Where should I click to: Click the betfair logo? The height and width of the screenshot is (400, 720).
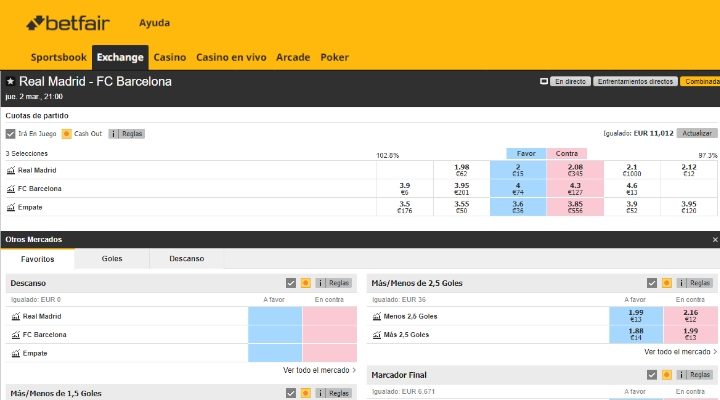pos(68,22)
